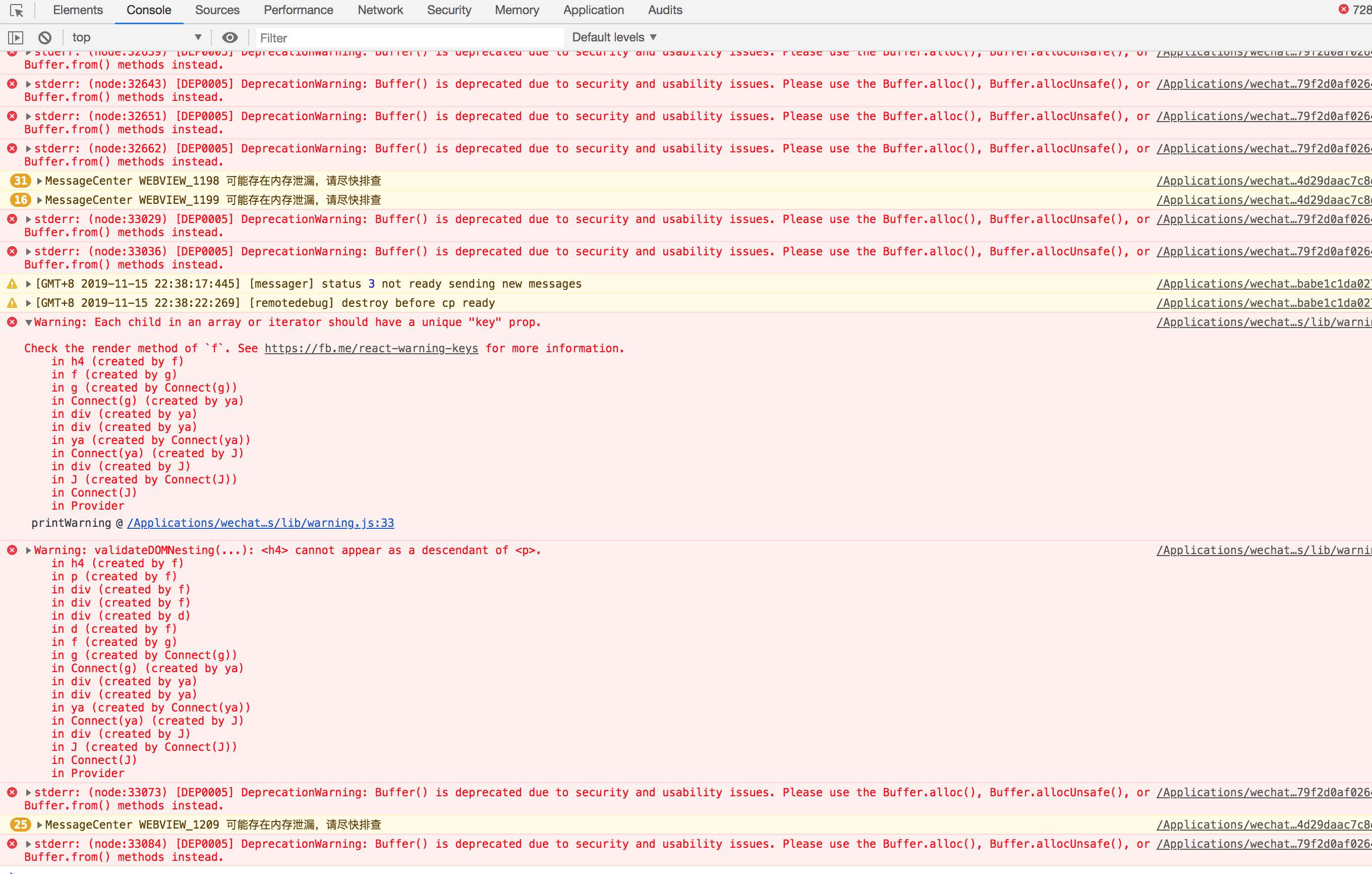1372x874 pixels.
Task: Expand the MessageCenter WEBVIEW_1198 warning group
Action: pyautogui.click(x=39, y=181)
